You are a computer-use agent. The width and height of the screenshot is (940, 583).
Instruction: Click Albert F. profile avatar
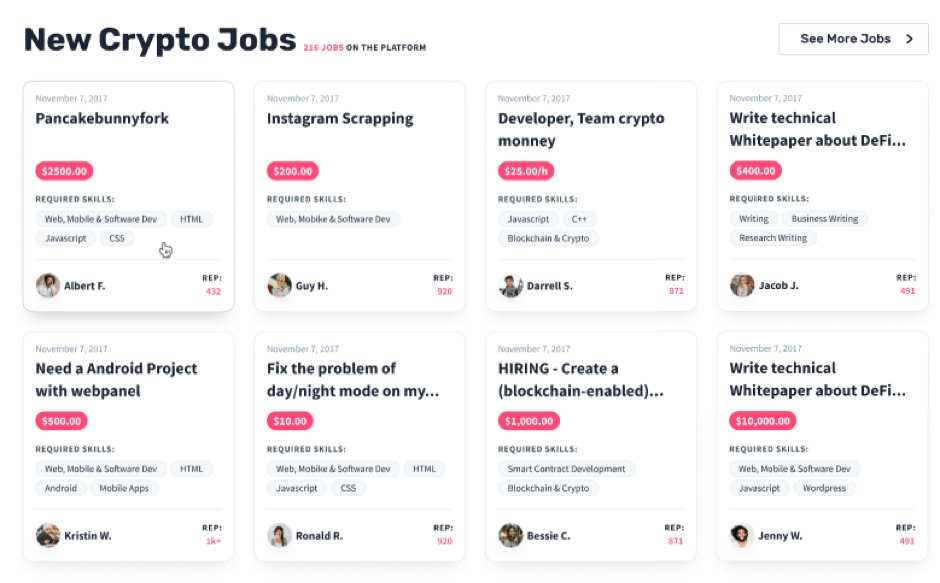pyautogui.click(x=48, y=286)
